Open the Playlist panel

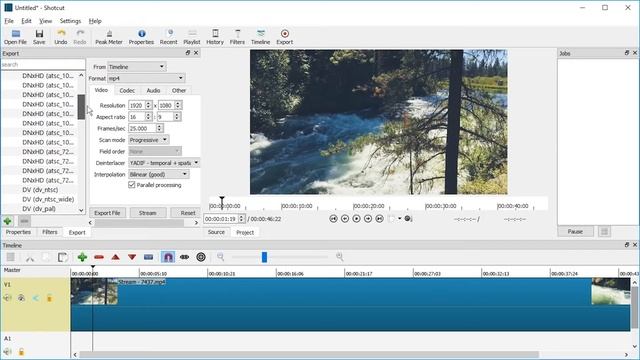[x=192, y=37]
